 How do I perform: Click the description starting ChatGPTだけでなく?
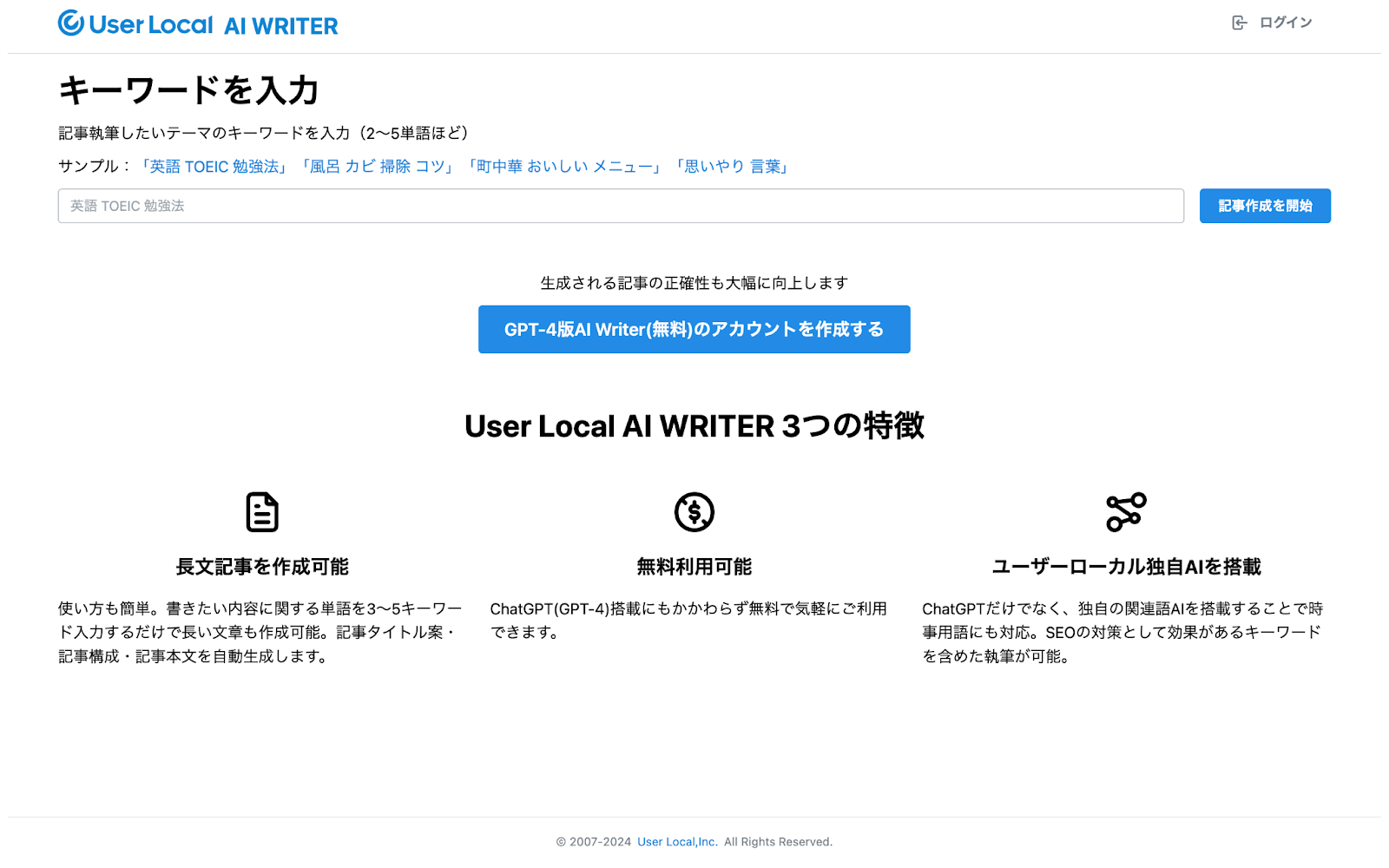[x=1122, y=633]
